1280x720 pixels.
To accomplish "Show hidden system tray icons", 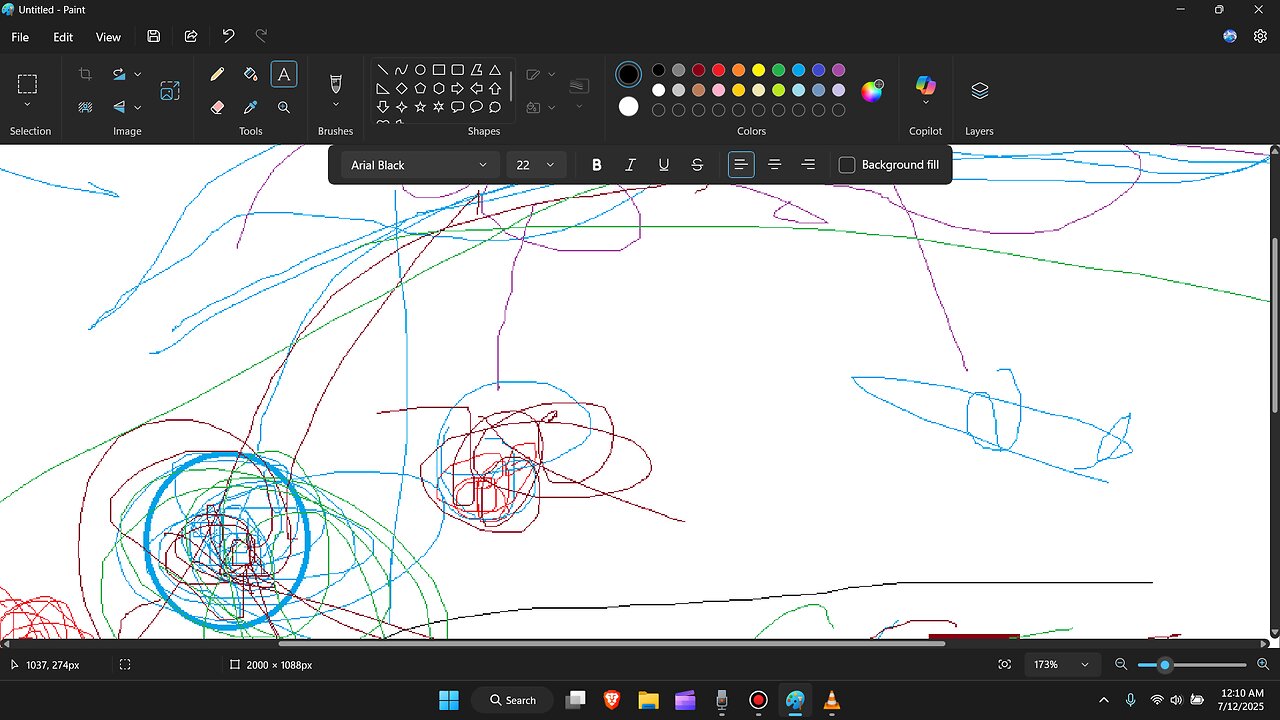I will (x=1103, y=700).
